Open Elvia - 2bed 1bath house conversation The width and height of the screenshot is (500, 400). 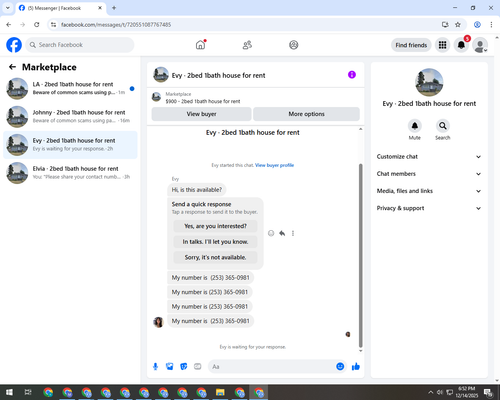pyautogui.click(x=70, y=173)
